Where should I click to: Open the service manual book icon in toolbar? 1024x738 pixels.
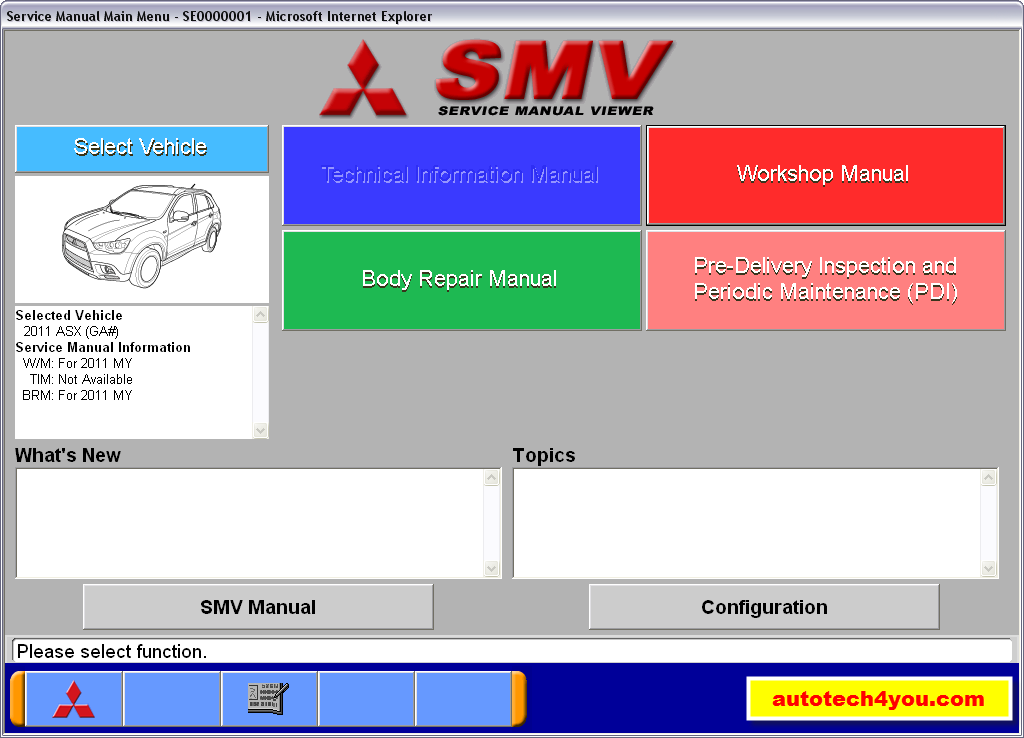pyautogui.click(x=270, y=699)
